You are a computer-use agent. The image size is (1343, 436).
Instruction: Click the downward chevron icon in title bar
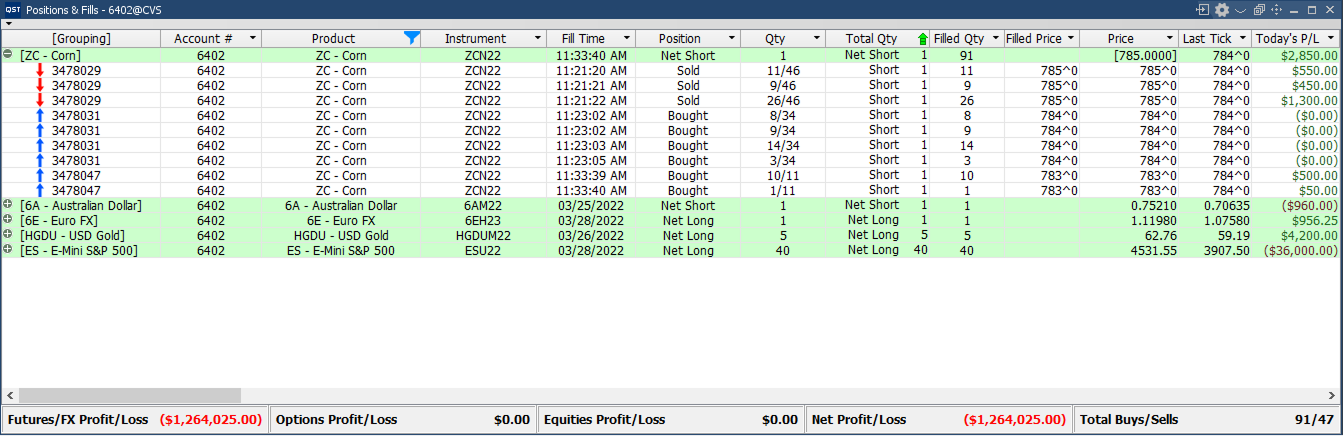click(1240, 9)
